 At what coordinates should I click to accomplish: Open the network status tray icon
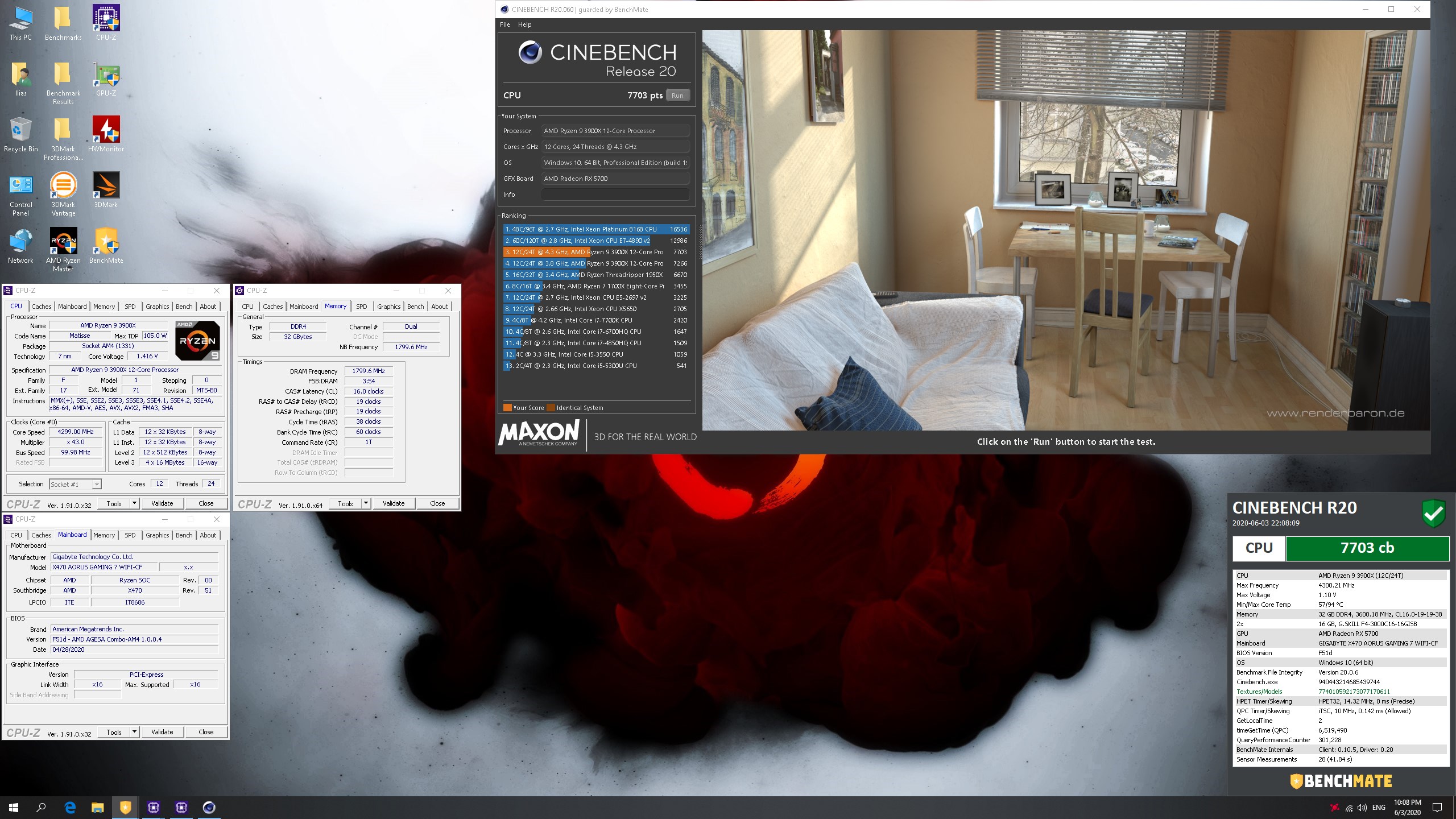tap(1349, 808)
